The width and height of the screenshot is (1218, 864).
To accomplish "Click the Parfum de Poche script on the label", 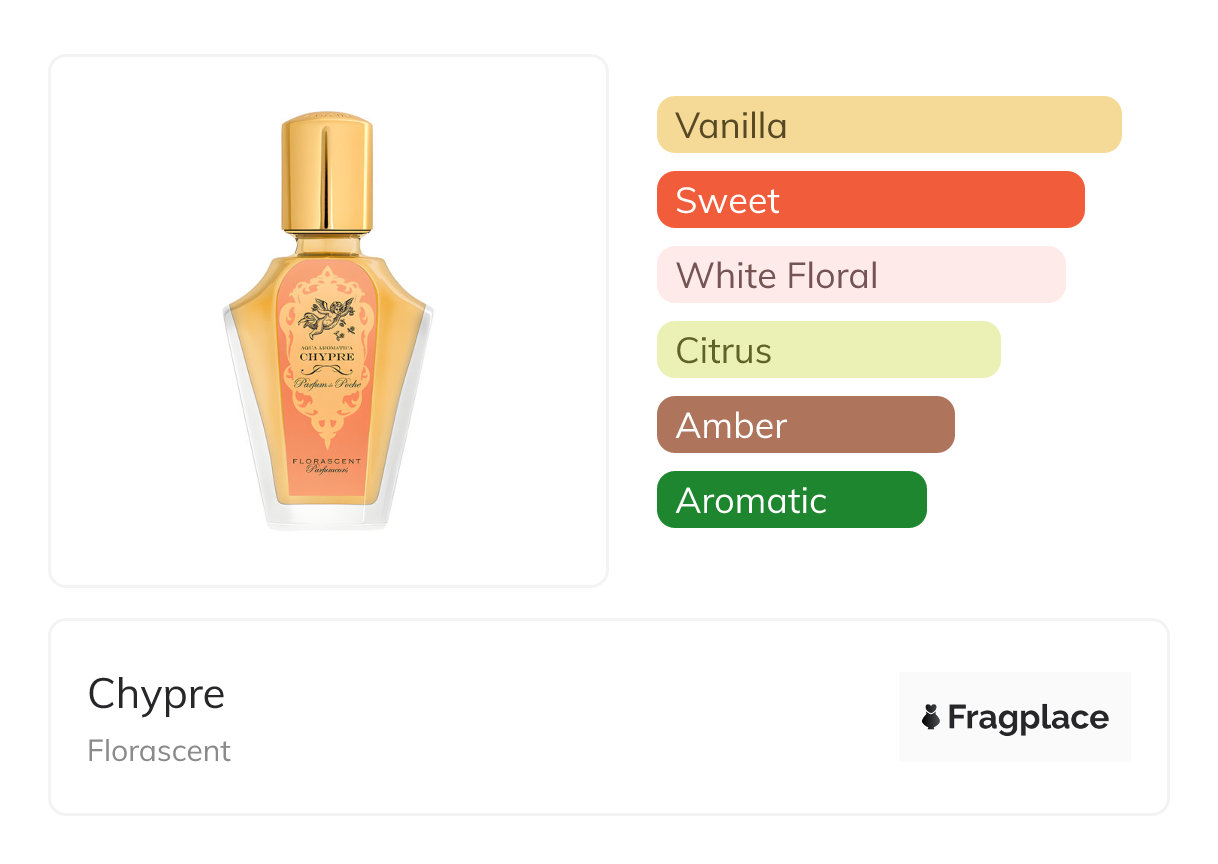I will point(327,384).
